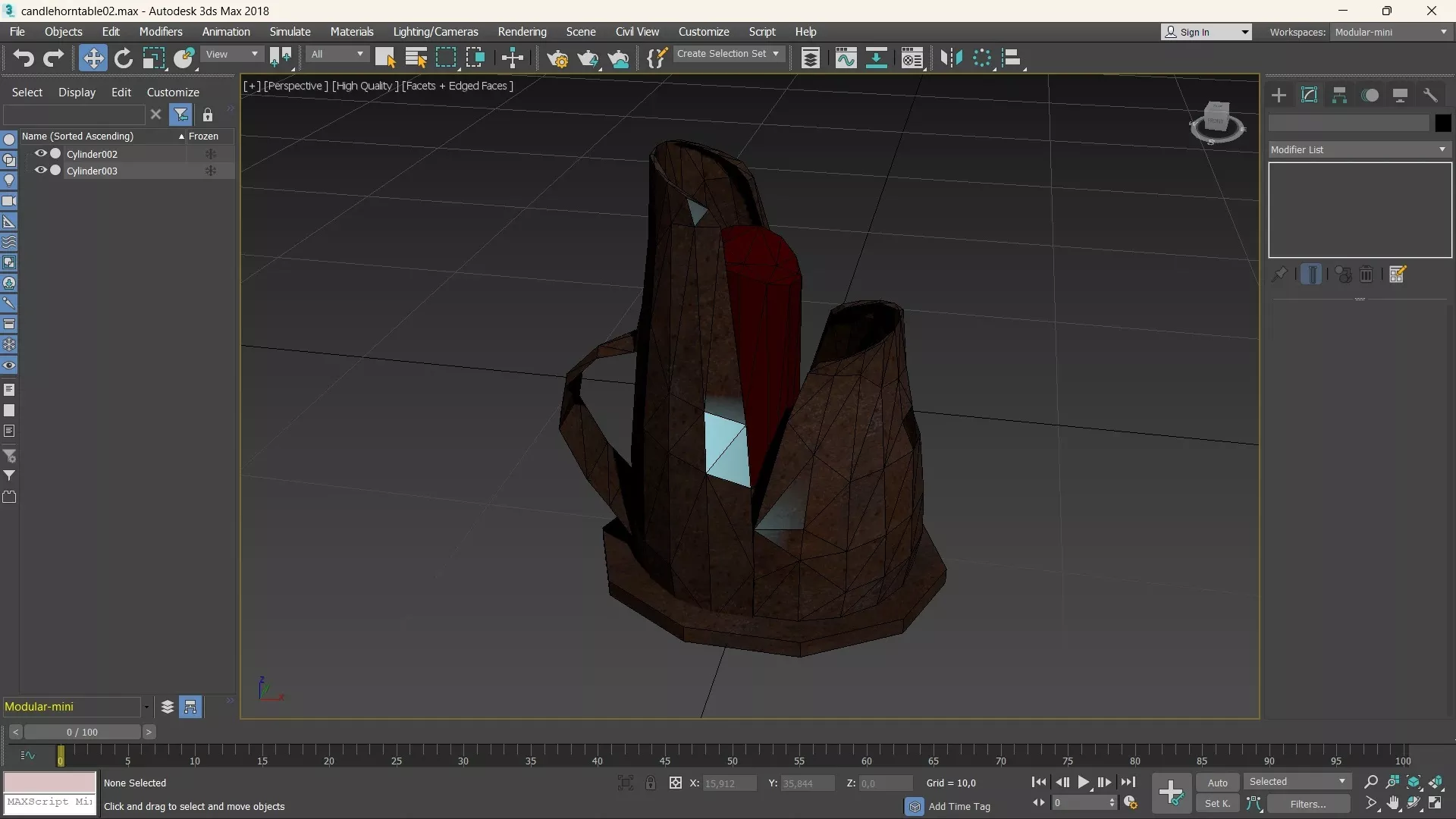Click the time slider 0 / 100
Viewport: 1456px width, 819px height.
click(82, 732)
